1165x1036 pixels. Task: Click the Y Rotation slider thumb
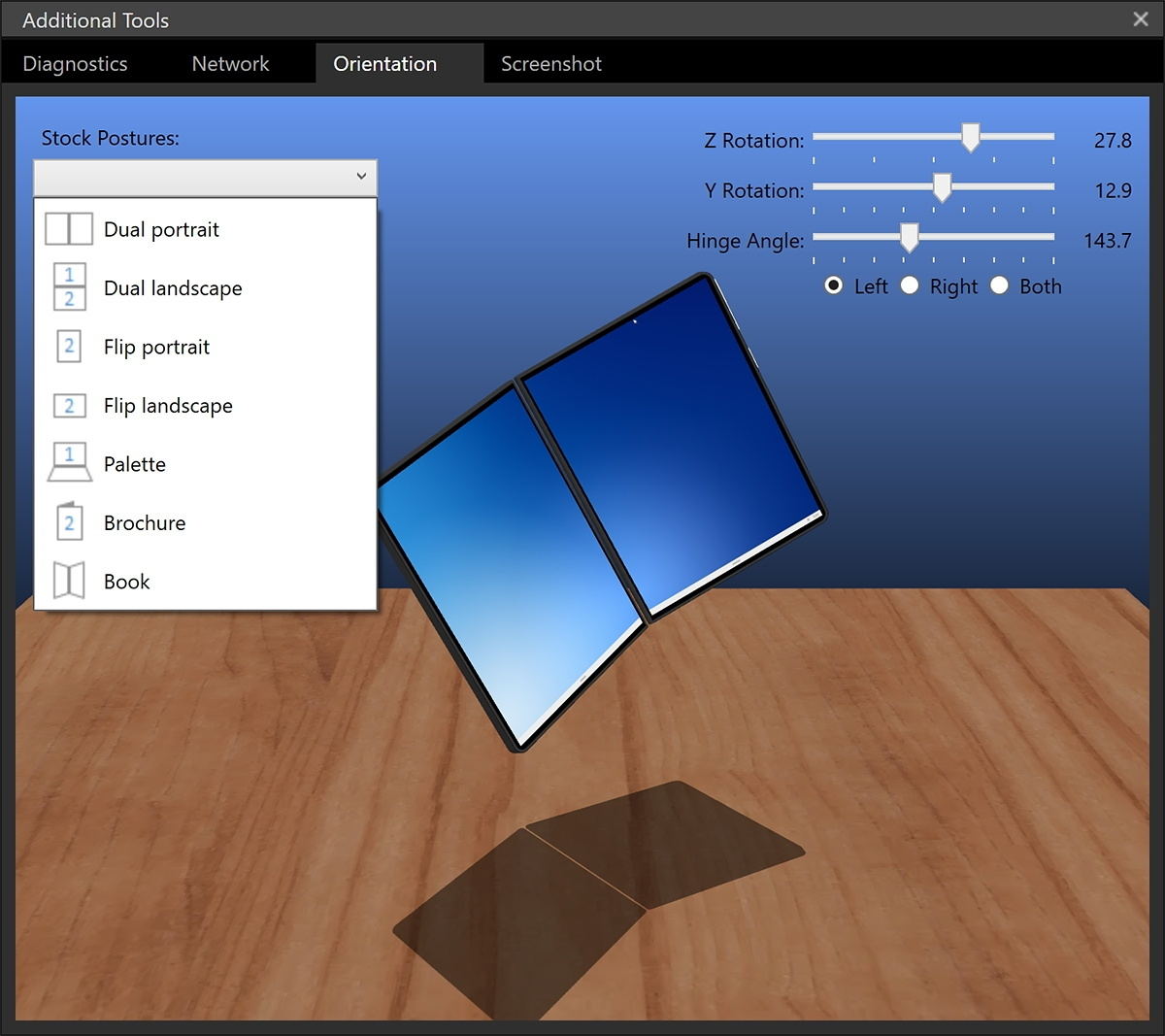tap(942, 187)
